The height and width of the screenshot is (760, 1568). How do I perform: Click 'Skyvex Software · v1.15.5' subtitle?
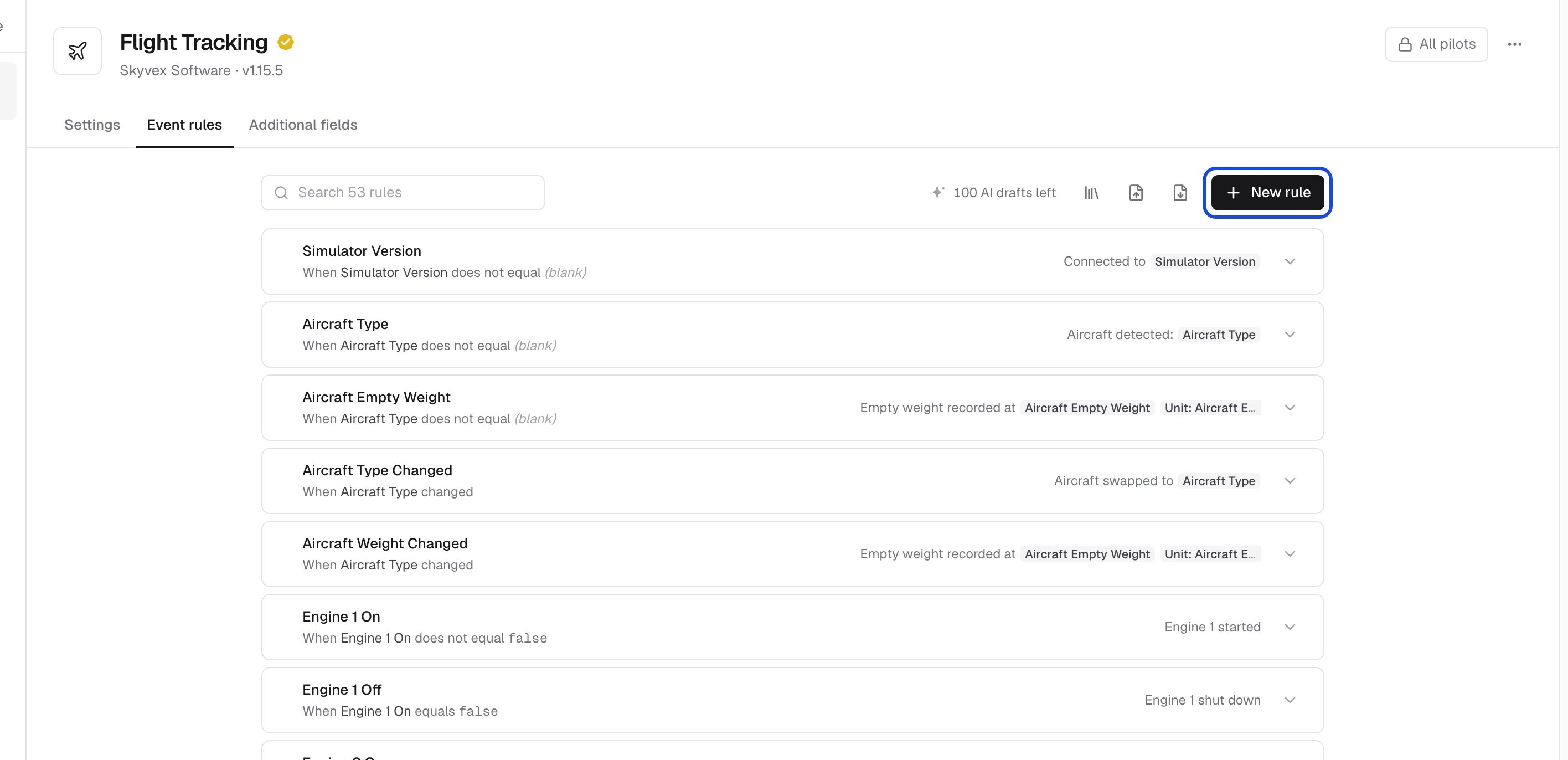click(202, 71)
